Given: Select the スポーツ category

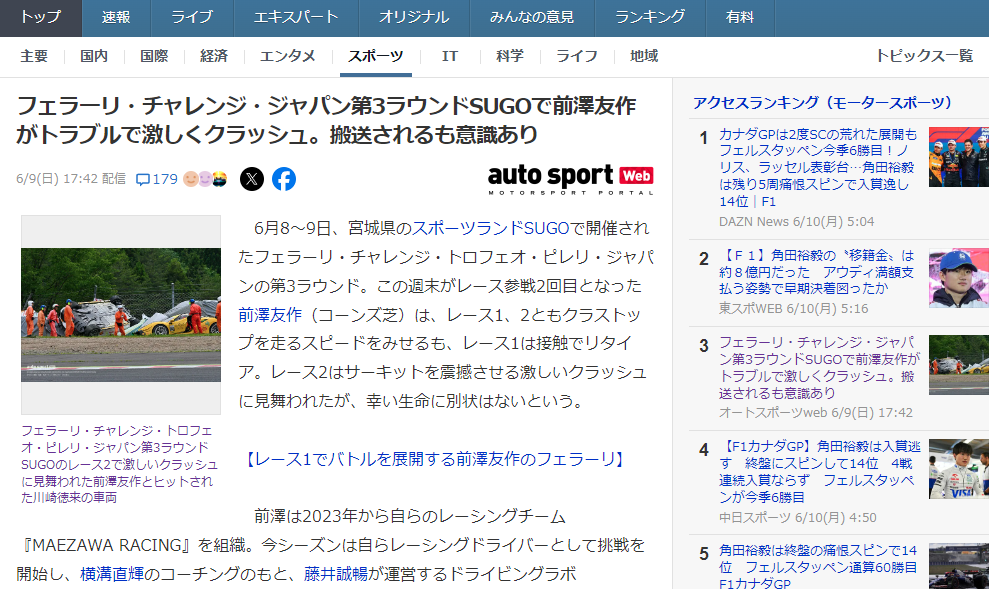Looking at the screenshot, I should click(x=376, y=56).
